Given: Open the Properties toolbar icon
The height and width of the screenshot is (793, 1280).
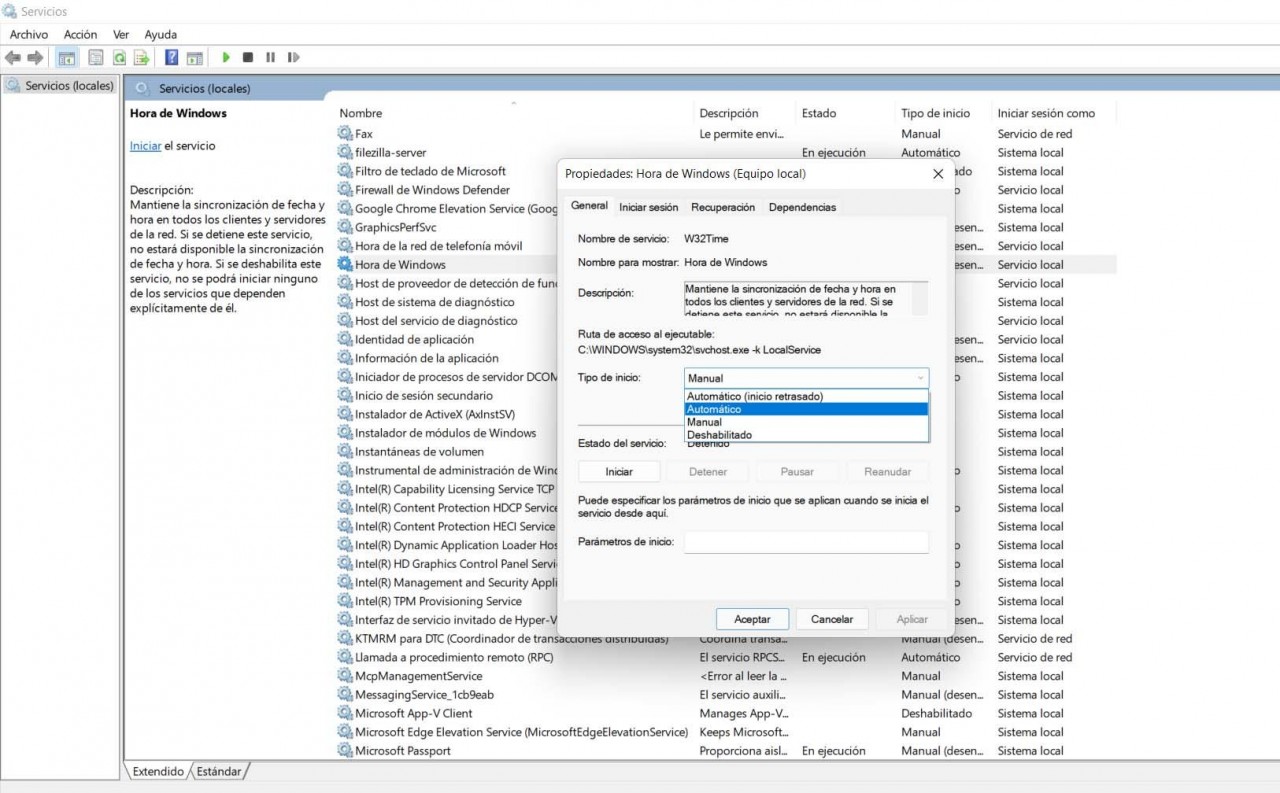Looking at the screenshot, I should (x=96, y=58).
